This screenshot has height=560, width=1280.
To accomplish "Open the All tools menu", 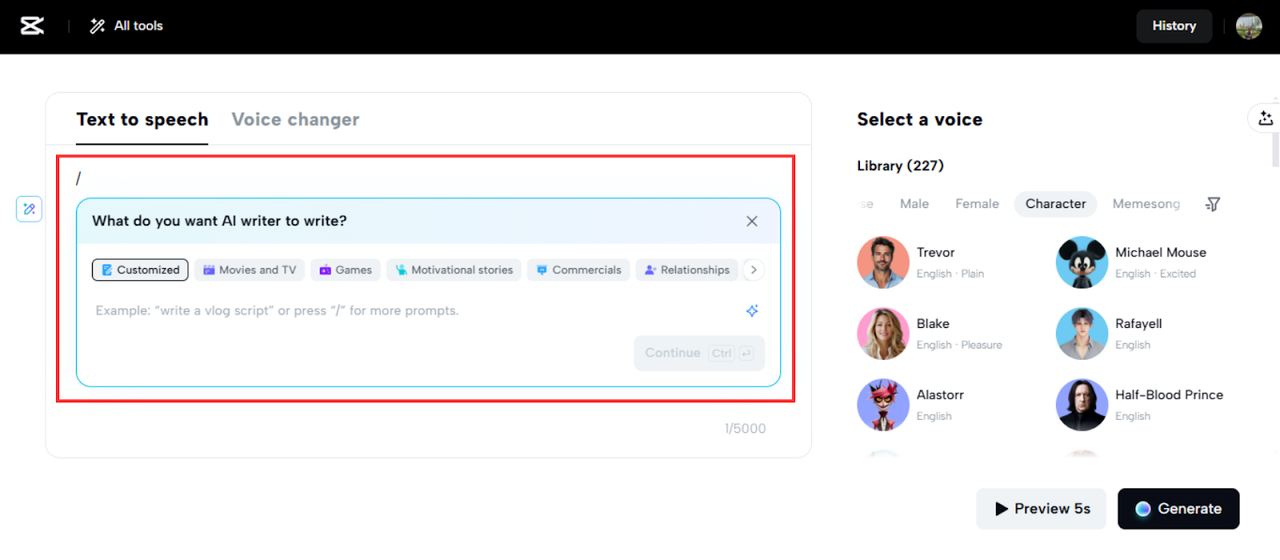I will 126,26.
